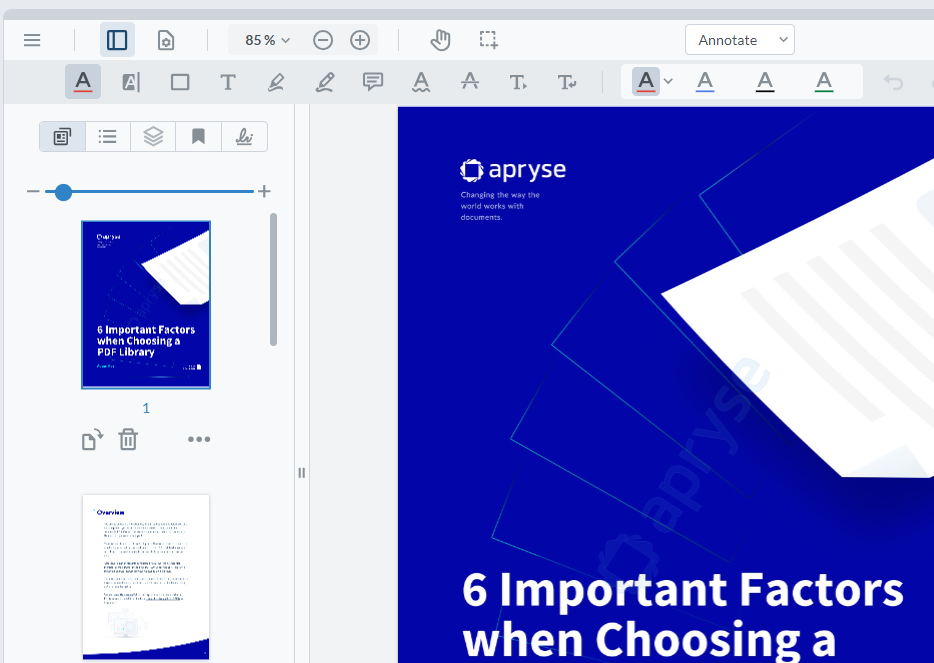This screenshot has width=934, height=663.
Task: Click the zoom in plus button
Action: point(360,40)
